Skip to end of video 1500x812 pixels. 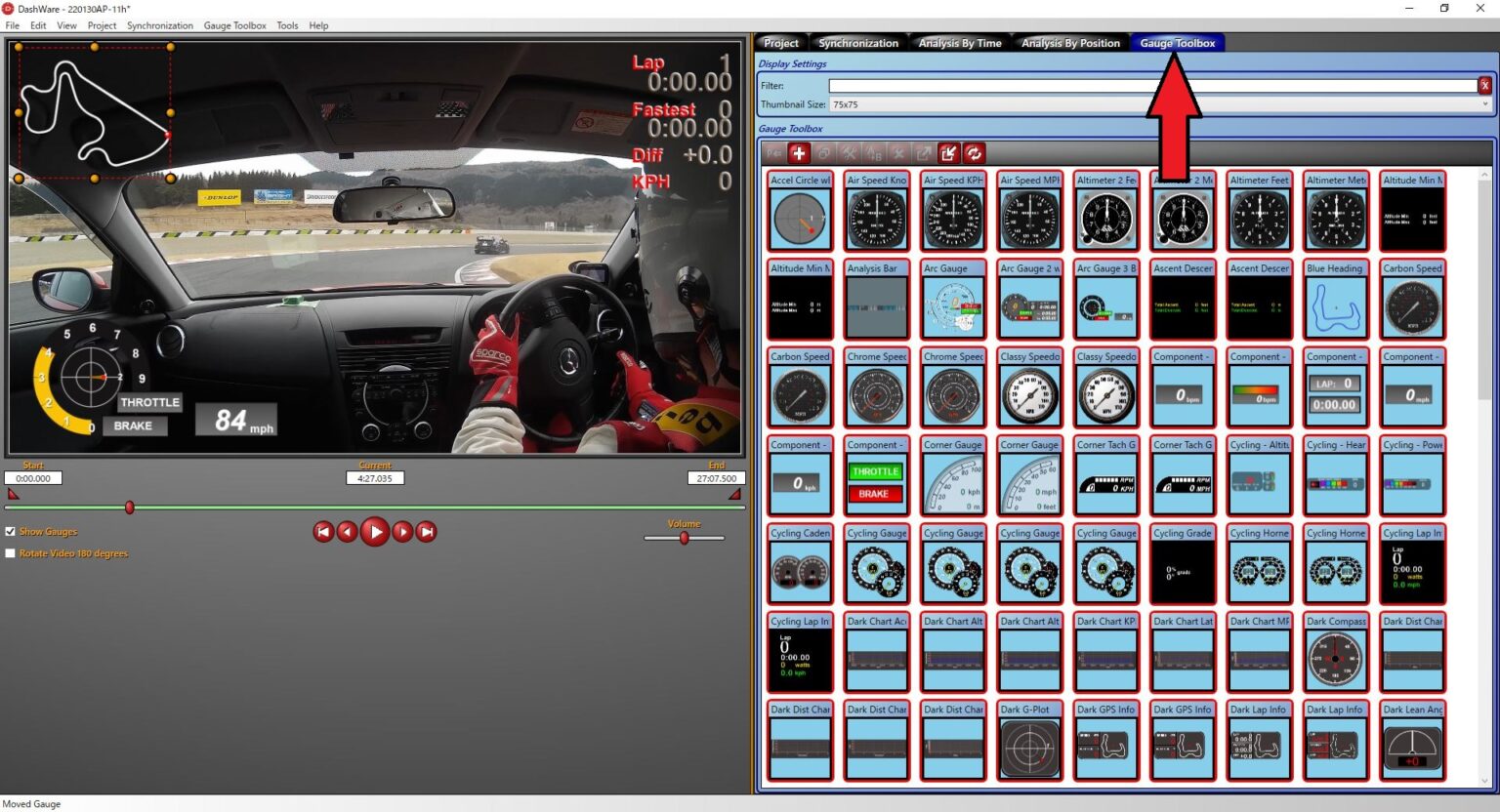pos(427,532)
